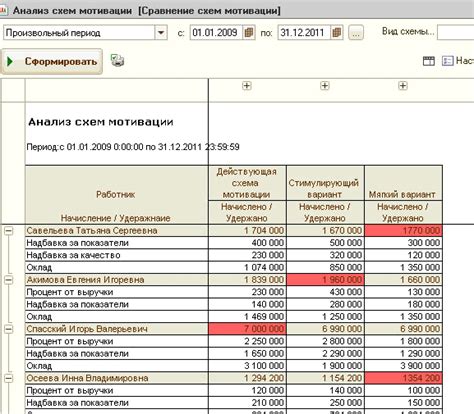The image size is (474, 414).
Task: Click the Работник column header
Action: (116, 195)
